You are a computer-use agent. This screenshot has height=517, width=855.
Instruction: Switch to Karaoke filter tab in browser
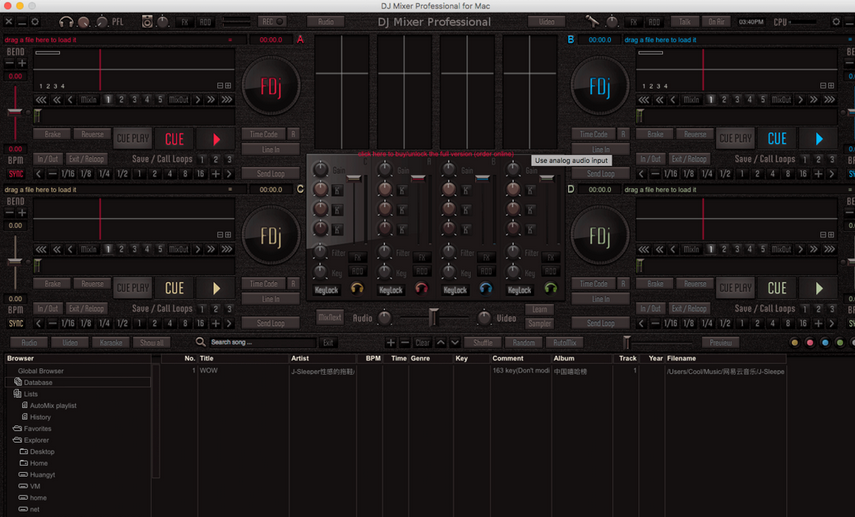pyautogui.click(x=111, y=342)
